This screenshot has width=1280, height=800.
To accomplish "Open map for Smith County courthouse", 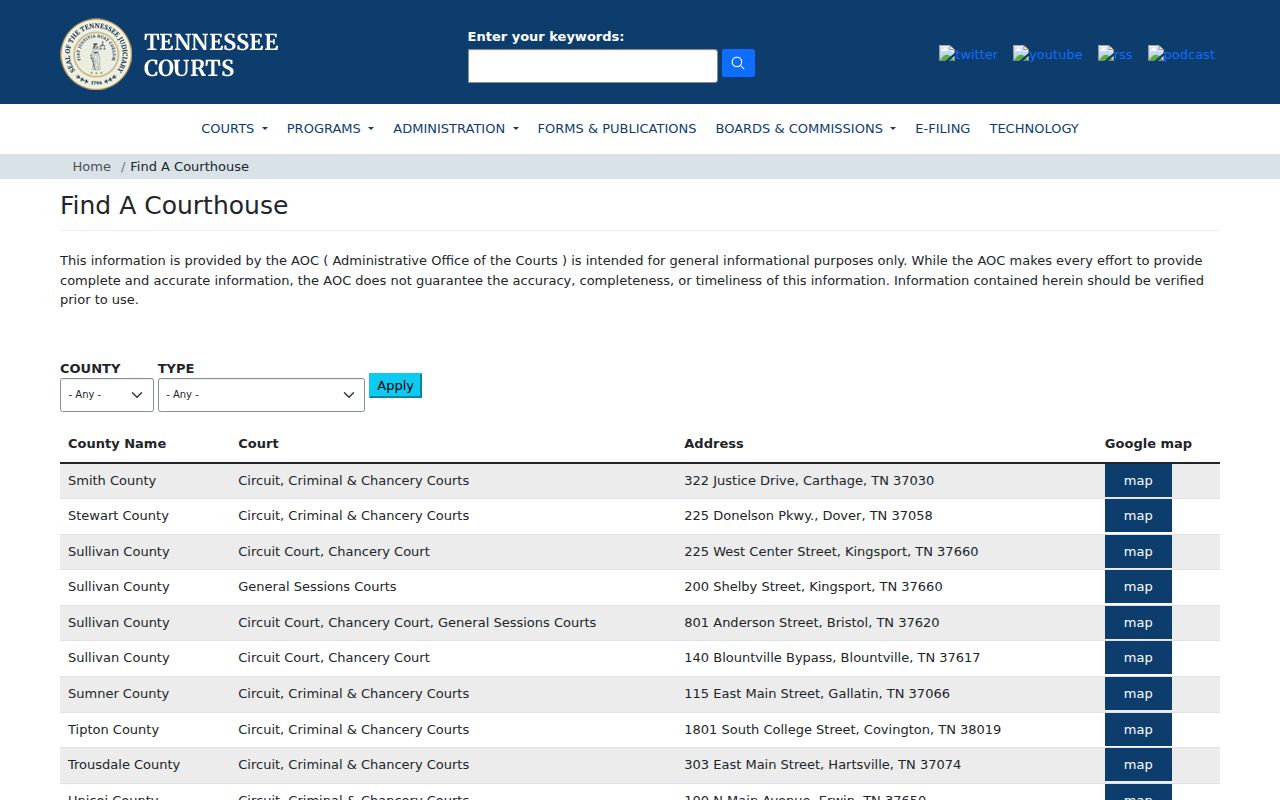I will [1138, 481].
